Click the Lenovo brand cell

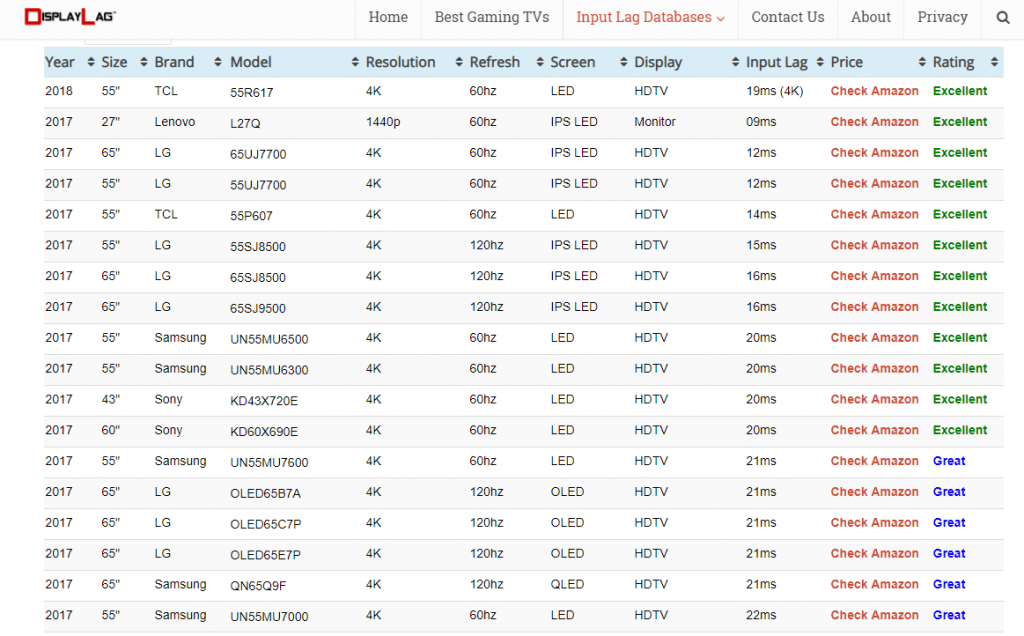click(175, 121)
